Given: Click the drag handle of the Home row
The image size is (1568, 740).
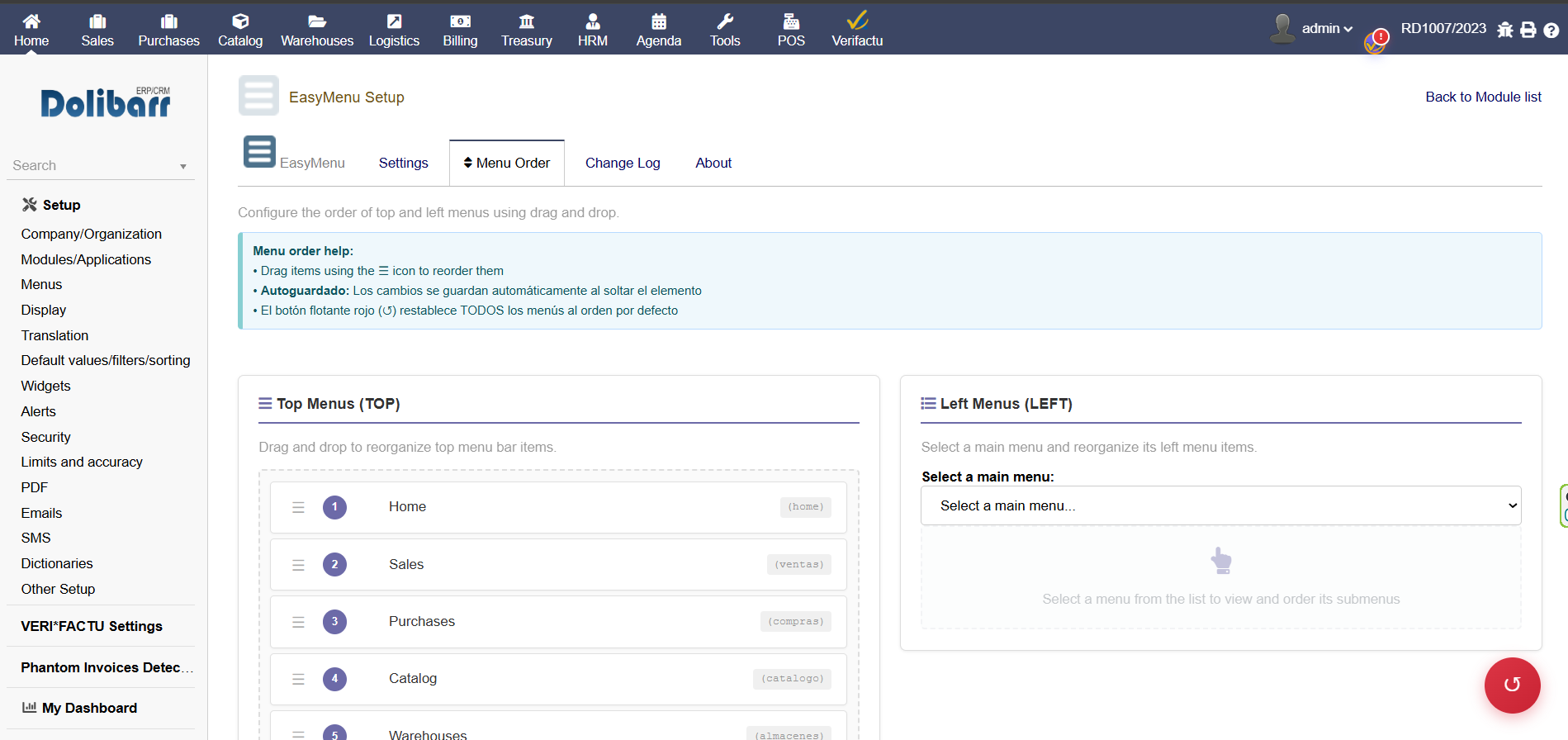Looking at the screenshot, I should point(298,507).
